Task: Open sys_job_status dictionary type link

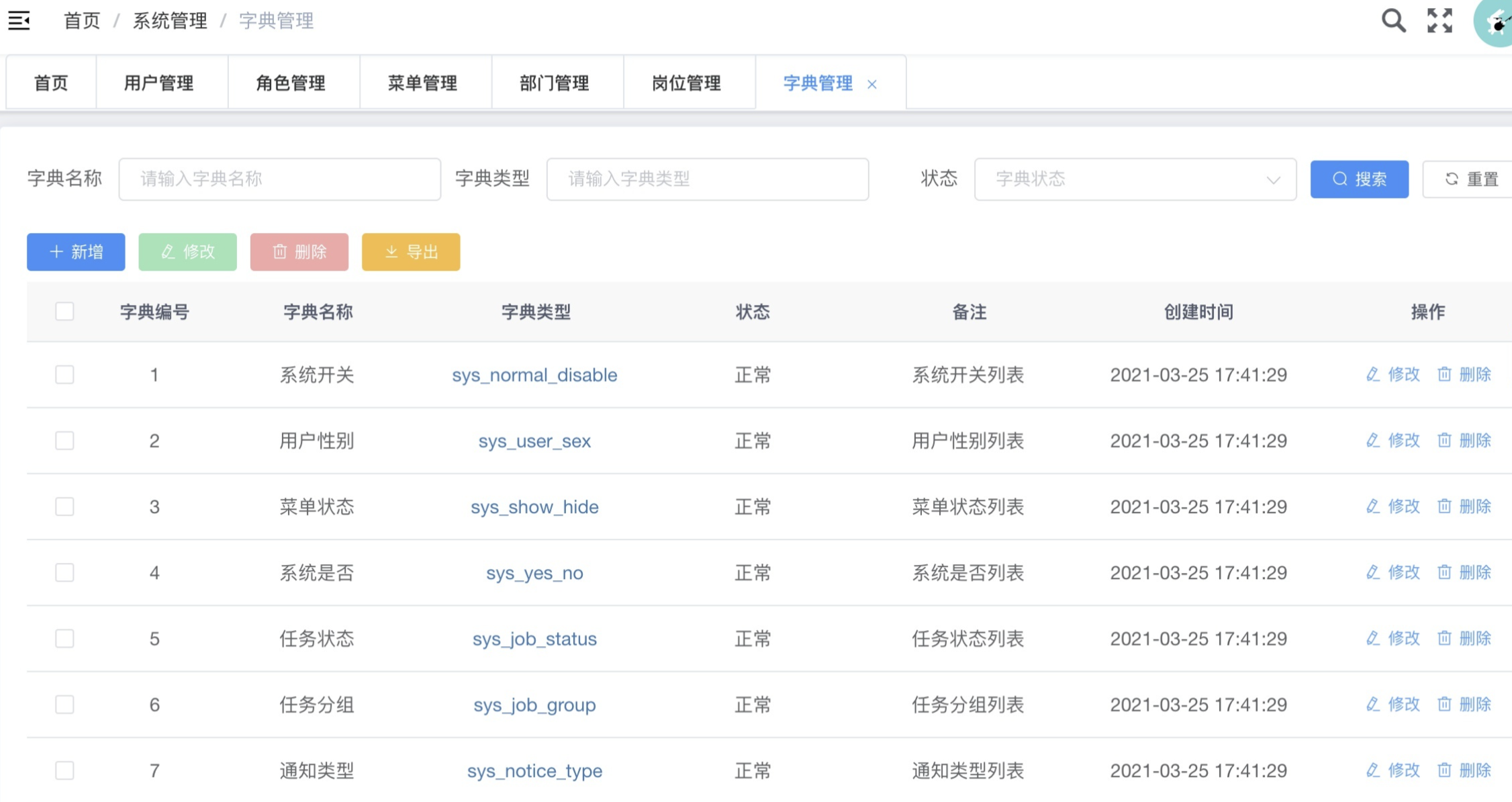Action: 534,639
